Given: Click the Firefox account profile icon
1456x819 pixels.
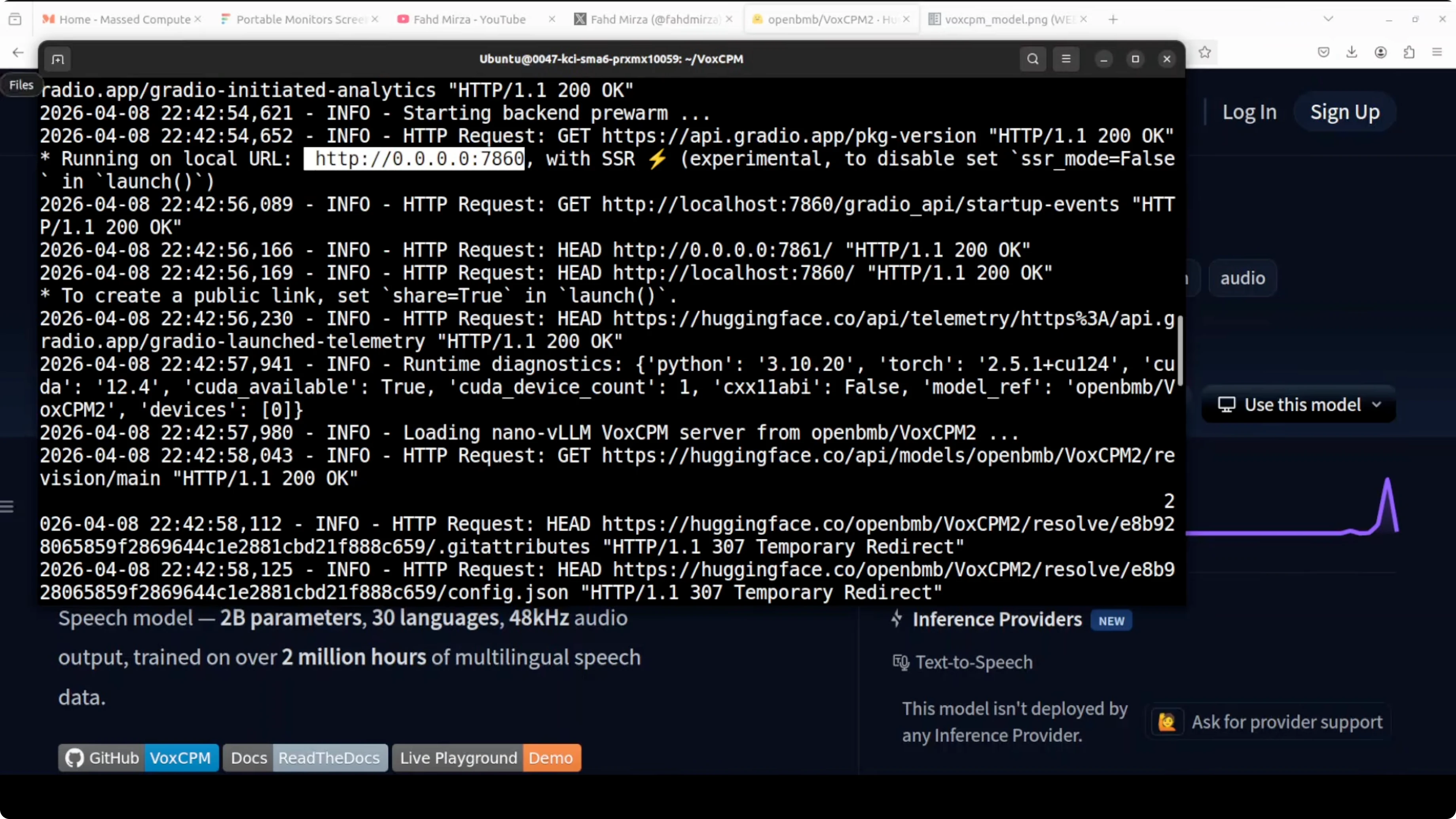Looking at the screenshot, I should (x=1380, y=53).
